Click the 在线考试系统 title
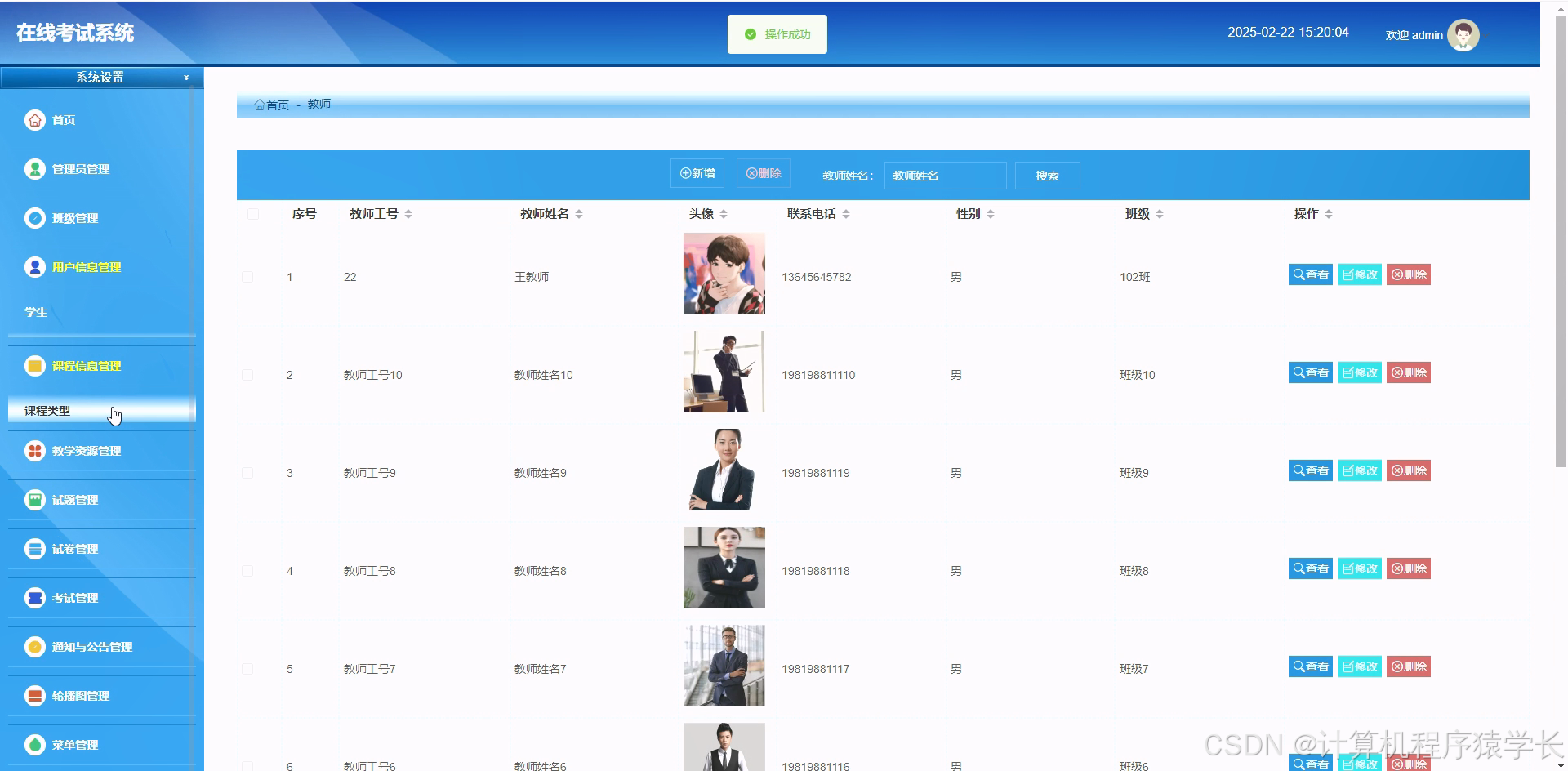The image size is (1568, 771). 75,33
